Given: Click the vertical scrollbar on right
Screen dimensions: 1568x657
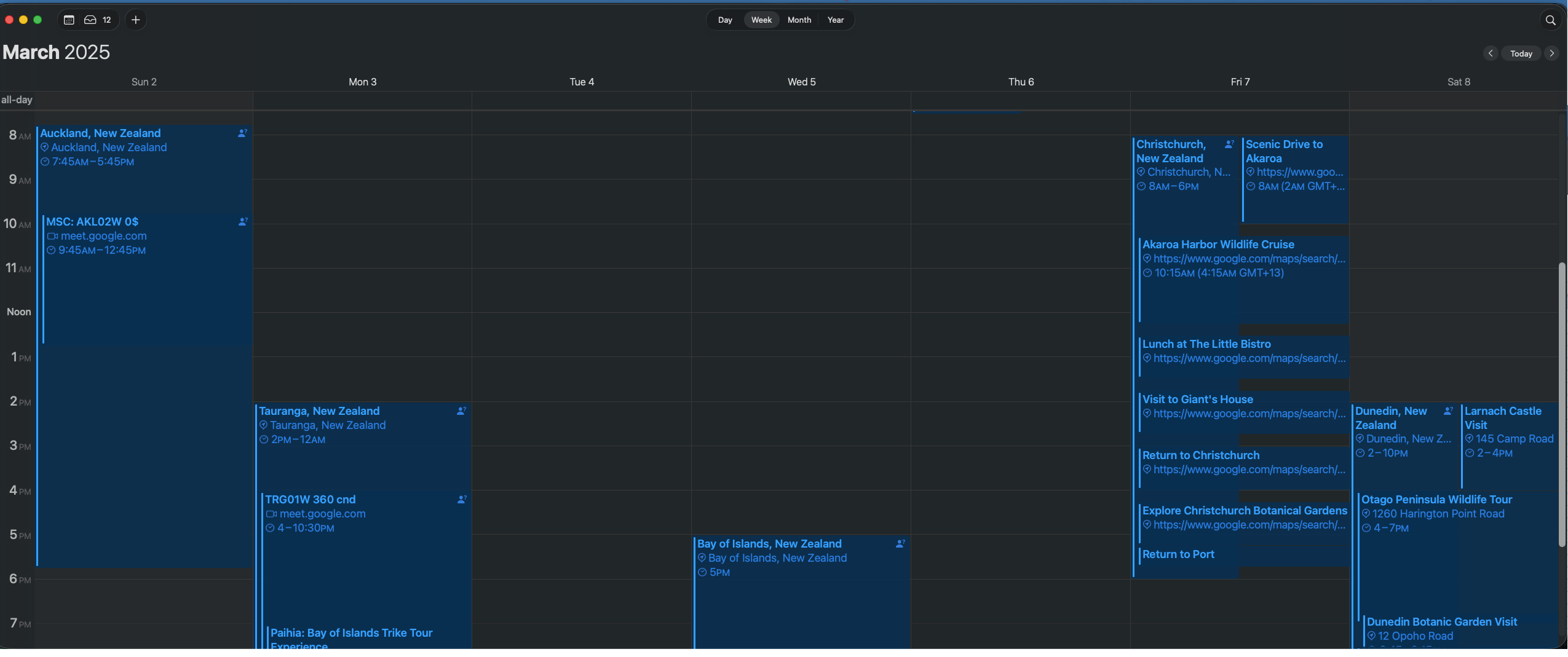Looking at the screenshot, I should pos(1561,404).
